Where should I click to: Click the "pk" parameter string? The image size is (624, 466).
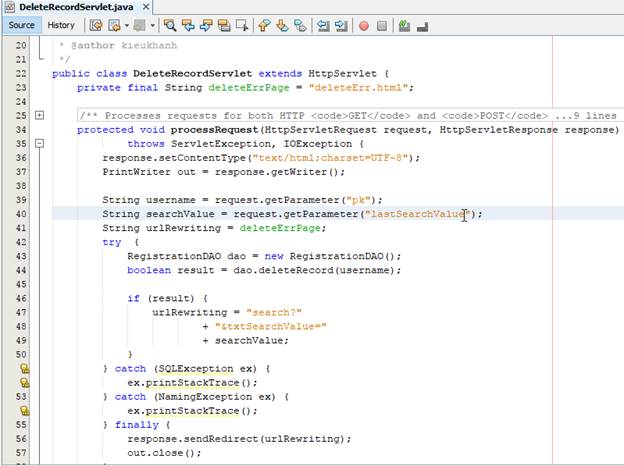358,200
